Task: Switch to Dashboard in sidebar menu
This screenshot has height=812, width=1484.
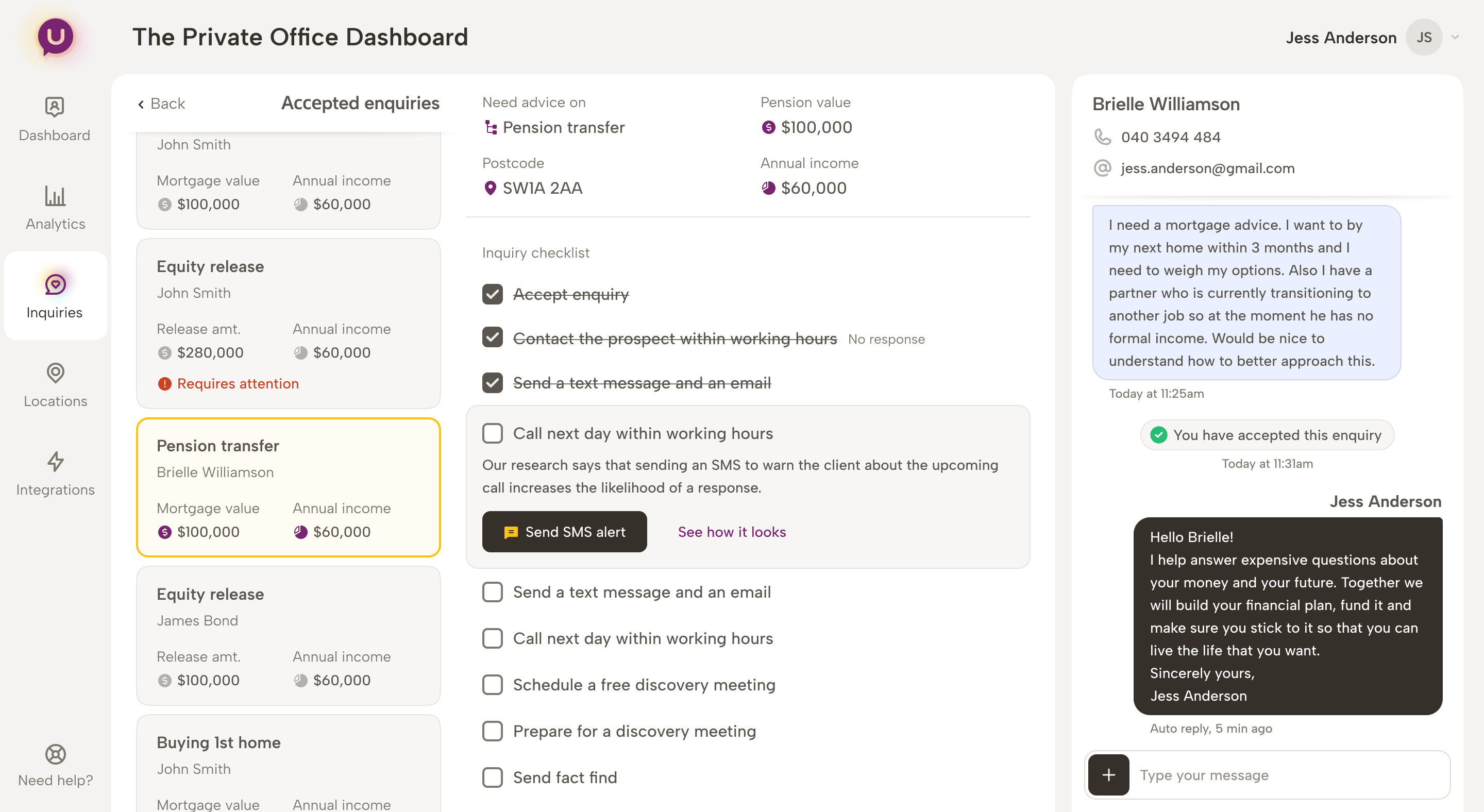Action: coord(55,119)
